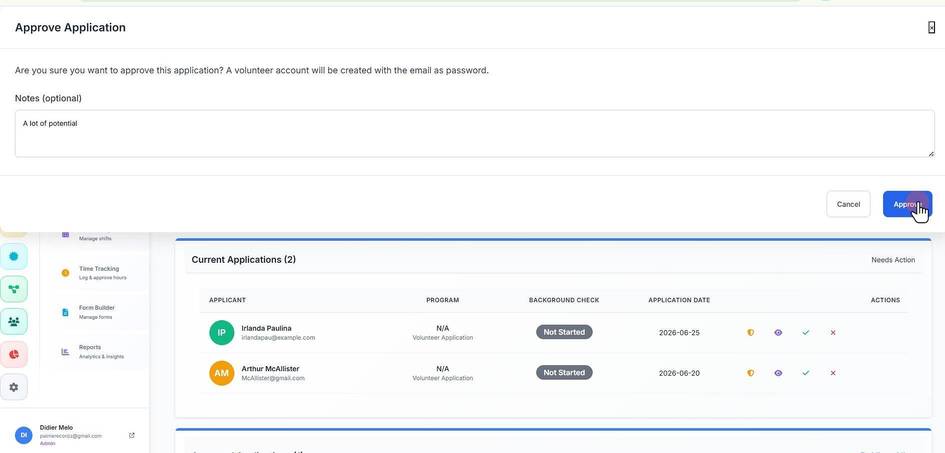View Irlanda Paulina's application with eye icon

tap(778, 333)
